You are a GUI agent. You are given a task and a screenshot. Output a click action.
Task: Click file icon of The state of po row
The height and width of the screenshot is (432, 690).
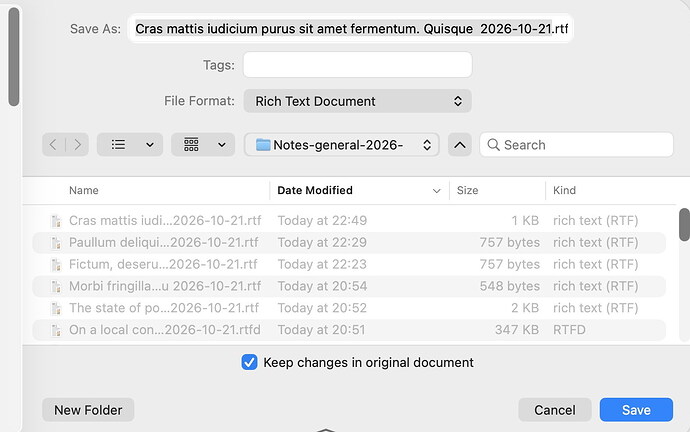pyautogui.click(x=56, y=308)
